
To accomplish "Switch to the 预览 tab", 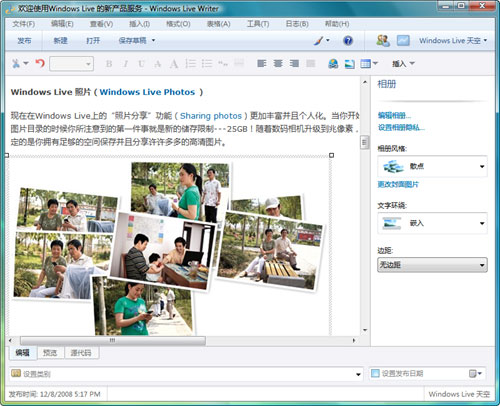I will click(x=50, y=353).
